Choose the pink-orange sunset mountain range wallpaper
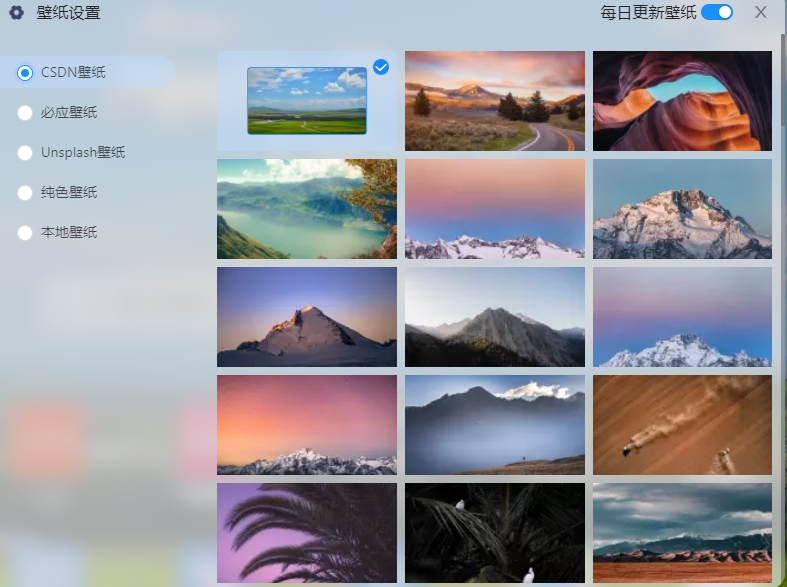Screen dimensions: 787x587 point(307,425)
